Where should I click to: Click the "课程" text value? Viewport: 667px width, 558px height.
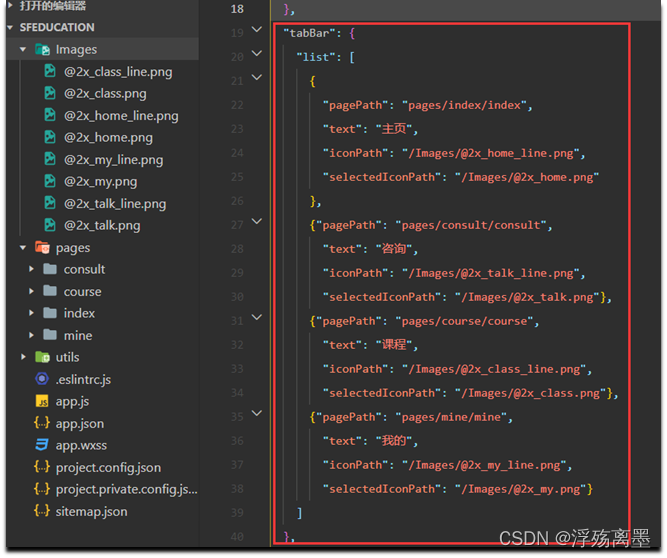click(x=393, y=344)
